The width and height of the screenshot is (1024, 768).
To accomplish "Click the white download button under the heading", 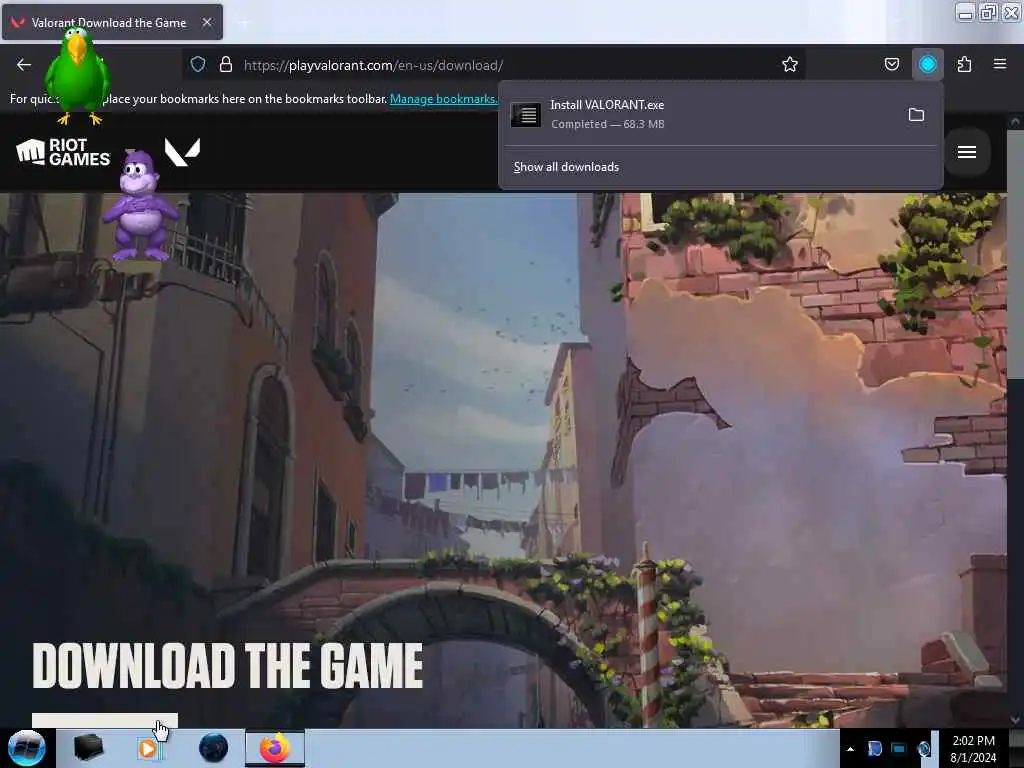I will click(x=104, y=720).
